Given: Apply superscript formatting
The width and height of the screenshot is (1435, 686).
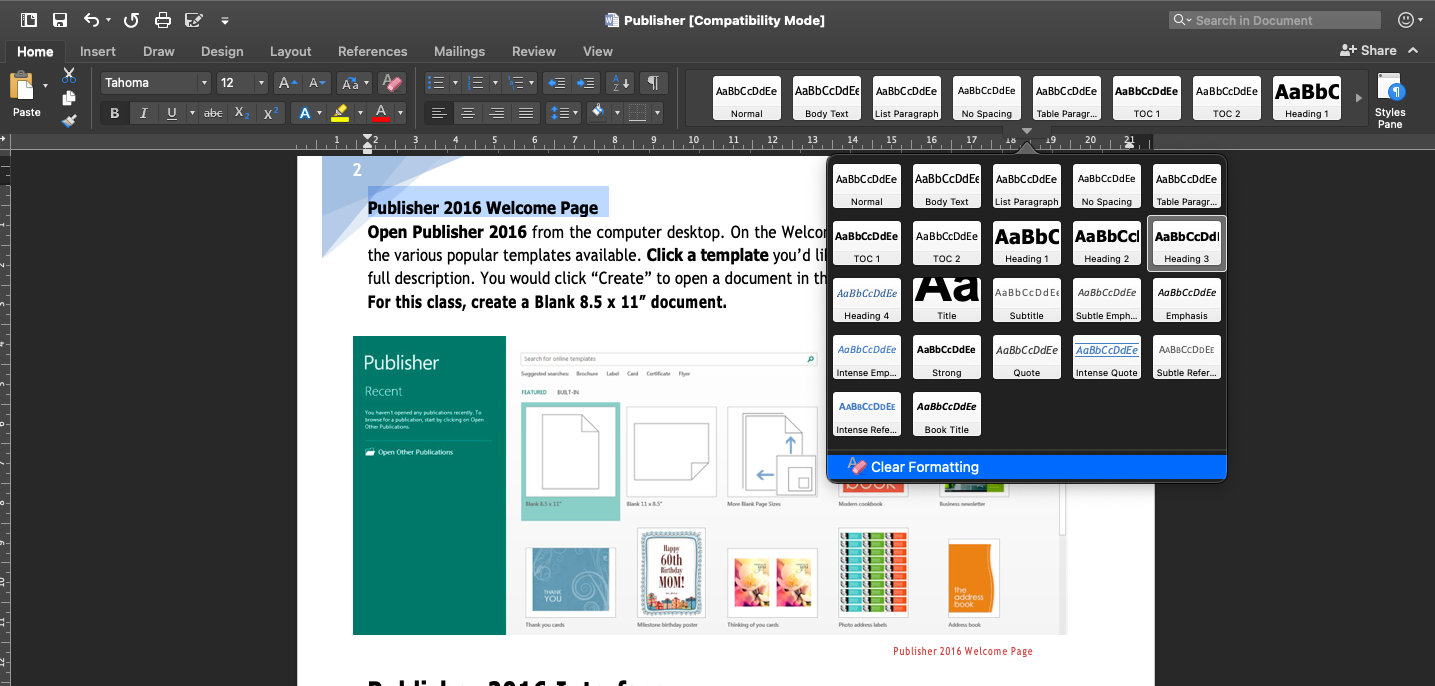Looking at the screenshot, I should 270,113.
